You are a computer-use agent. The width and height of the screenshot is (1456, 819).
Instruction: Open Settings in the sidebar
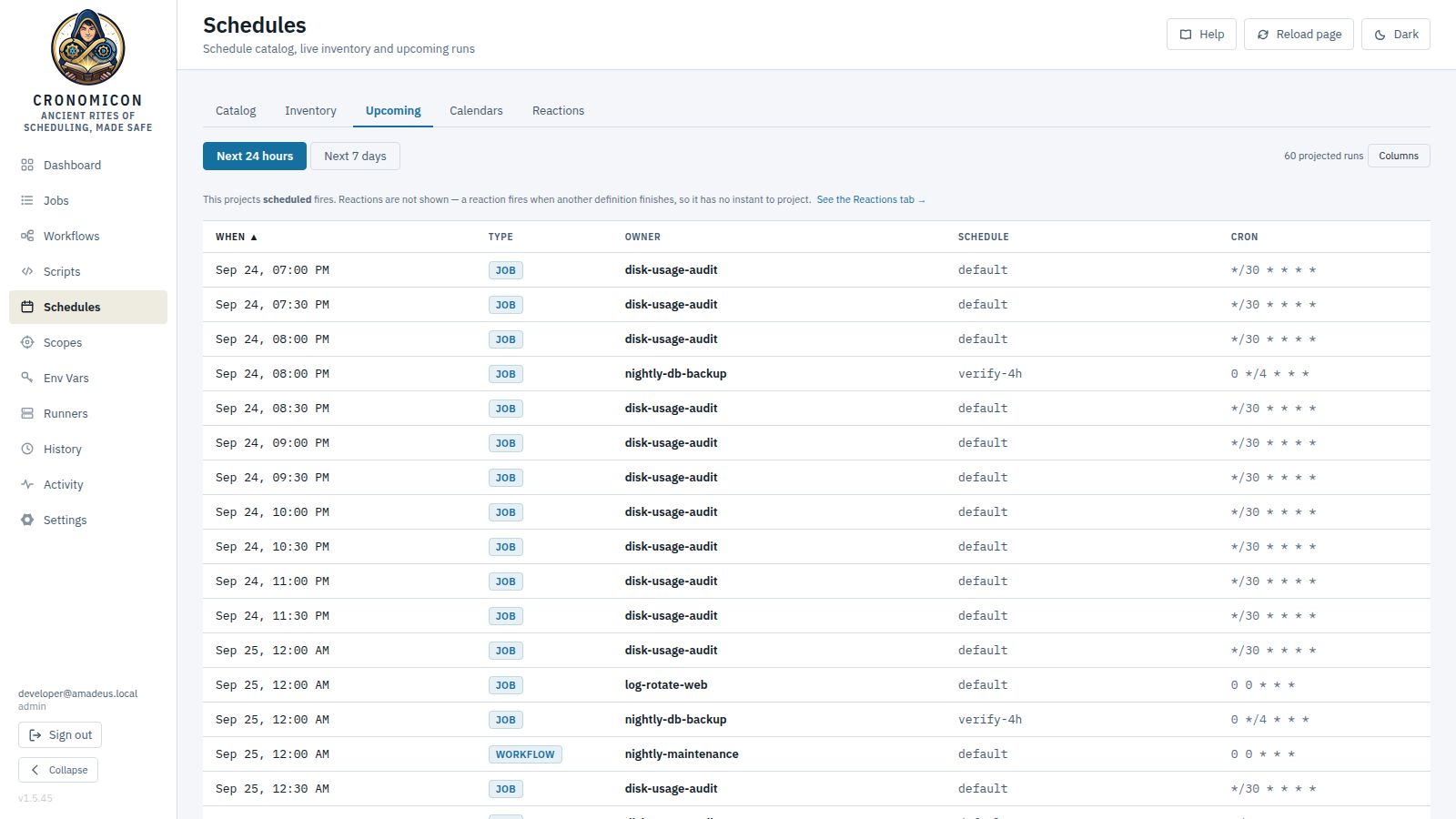click(88, 520)
